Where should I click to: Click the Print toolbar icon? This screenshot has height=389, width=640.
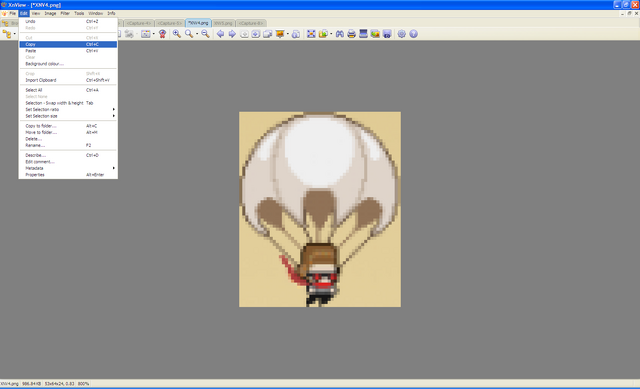pyautogui.click(x=351, y=34)
